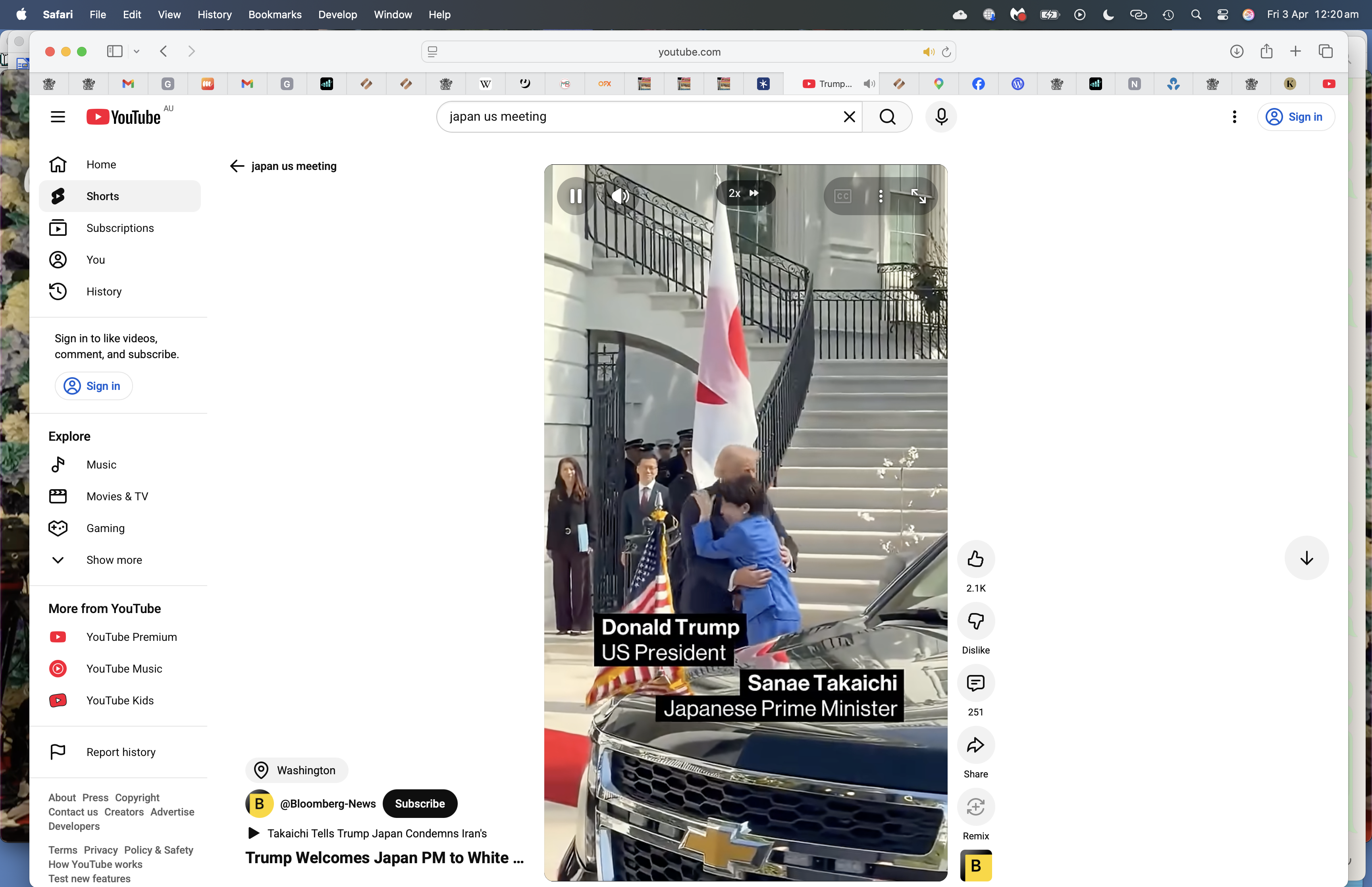
Task: Share this Short video
Action: pos(975,745)
